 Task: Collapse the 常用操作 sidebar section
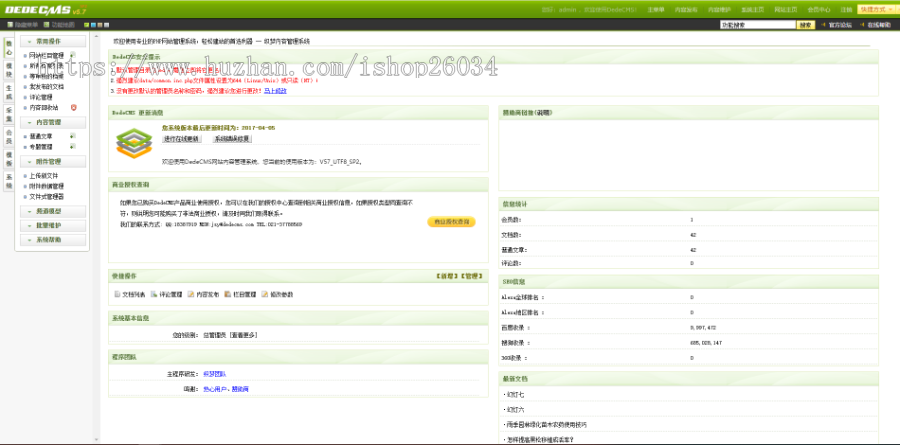click(x=54, y=42)
